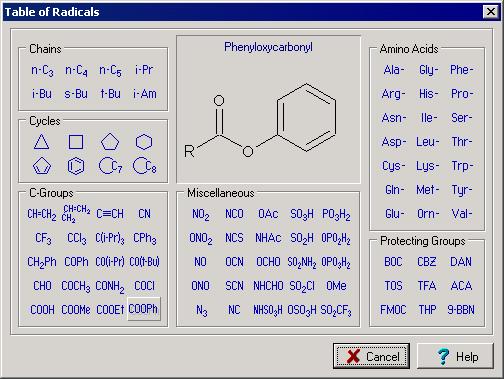Insert the Ala- amino acid

click(394, 70)
